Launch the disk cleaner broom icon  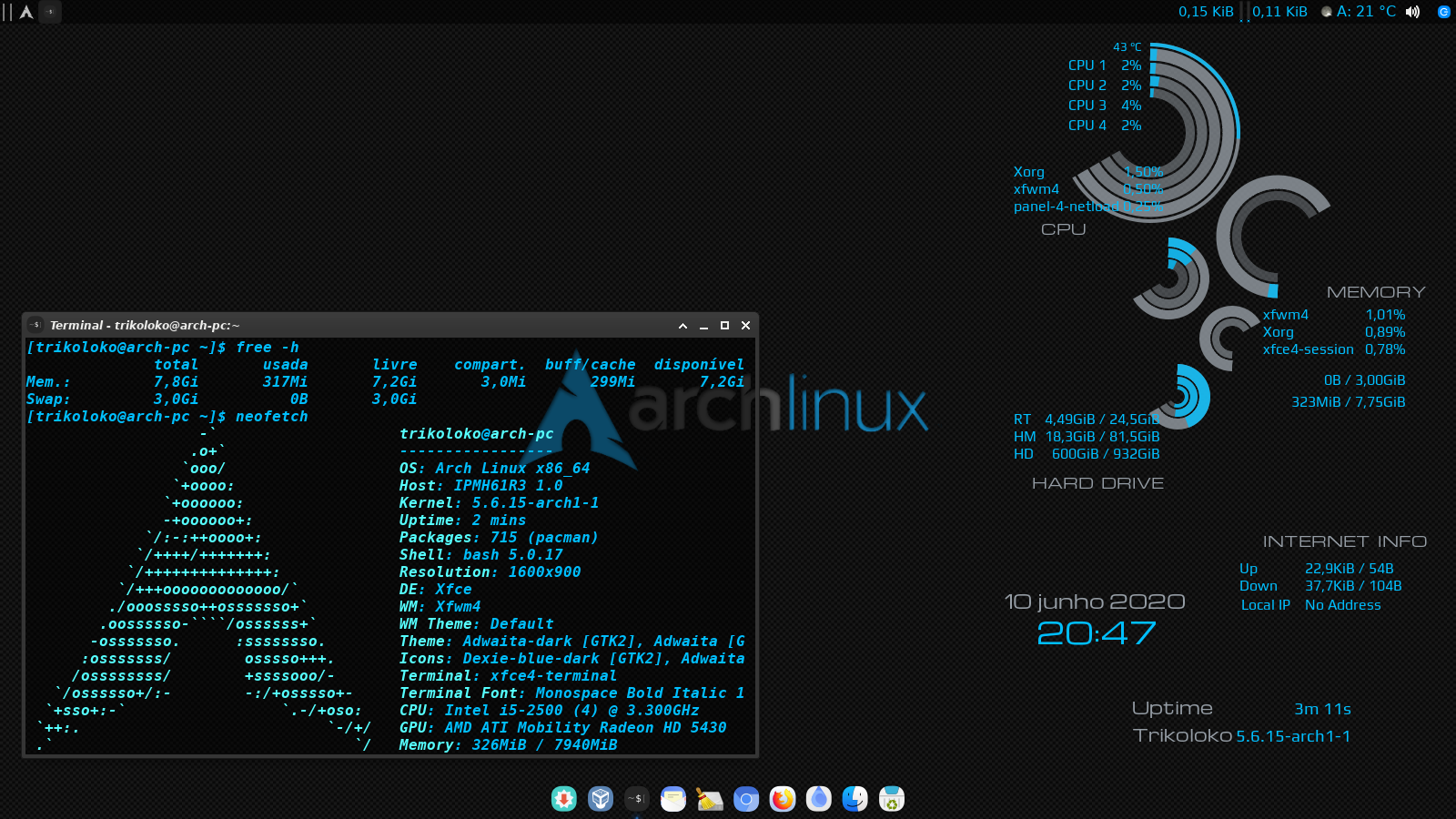(x=710, y=799)
